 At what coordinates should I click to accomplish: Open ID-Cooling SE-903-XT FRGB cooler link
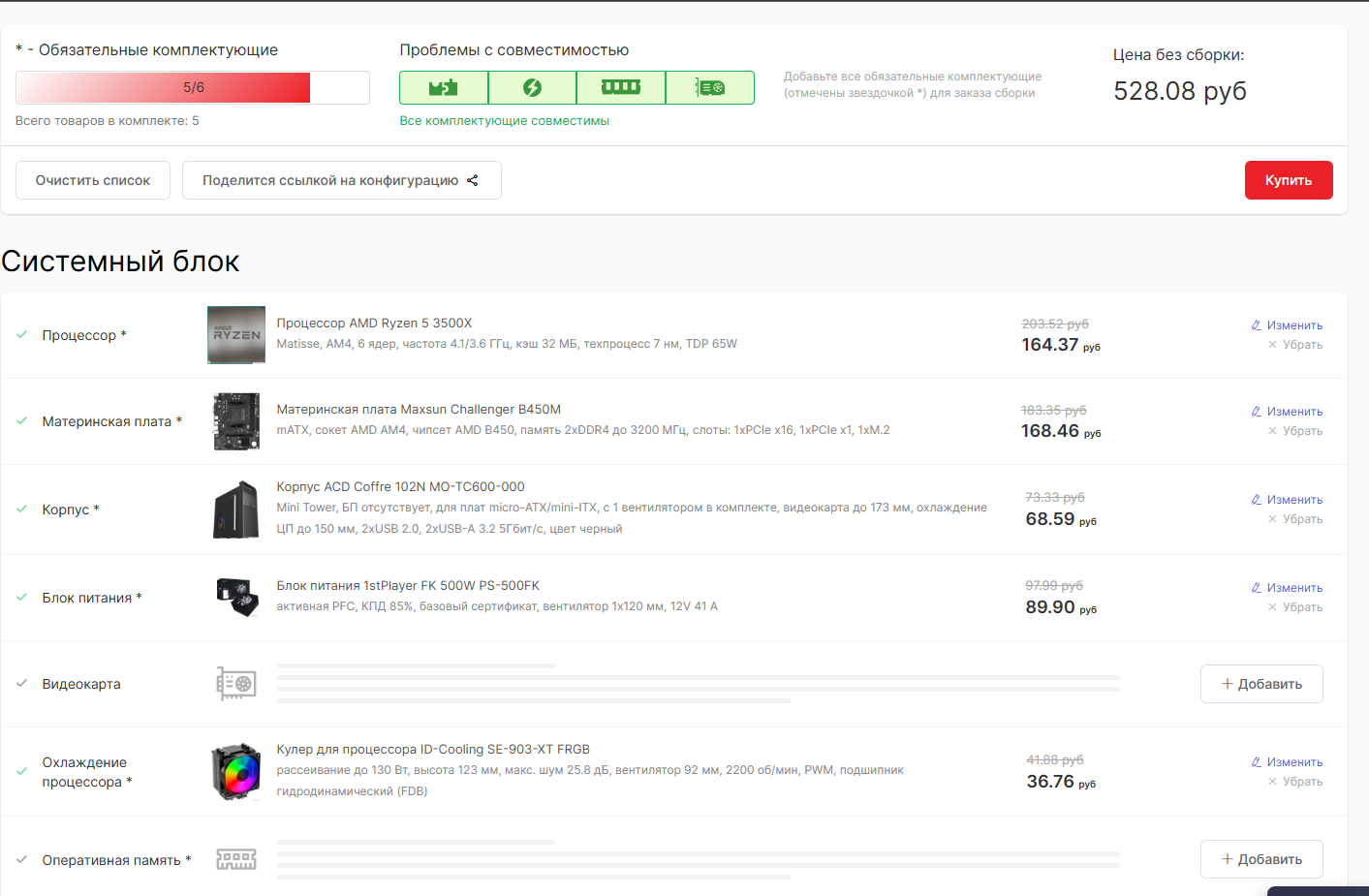click(x=433, y=750)
